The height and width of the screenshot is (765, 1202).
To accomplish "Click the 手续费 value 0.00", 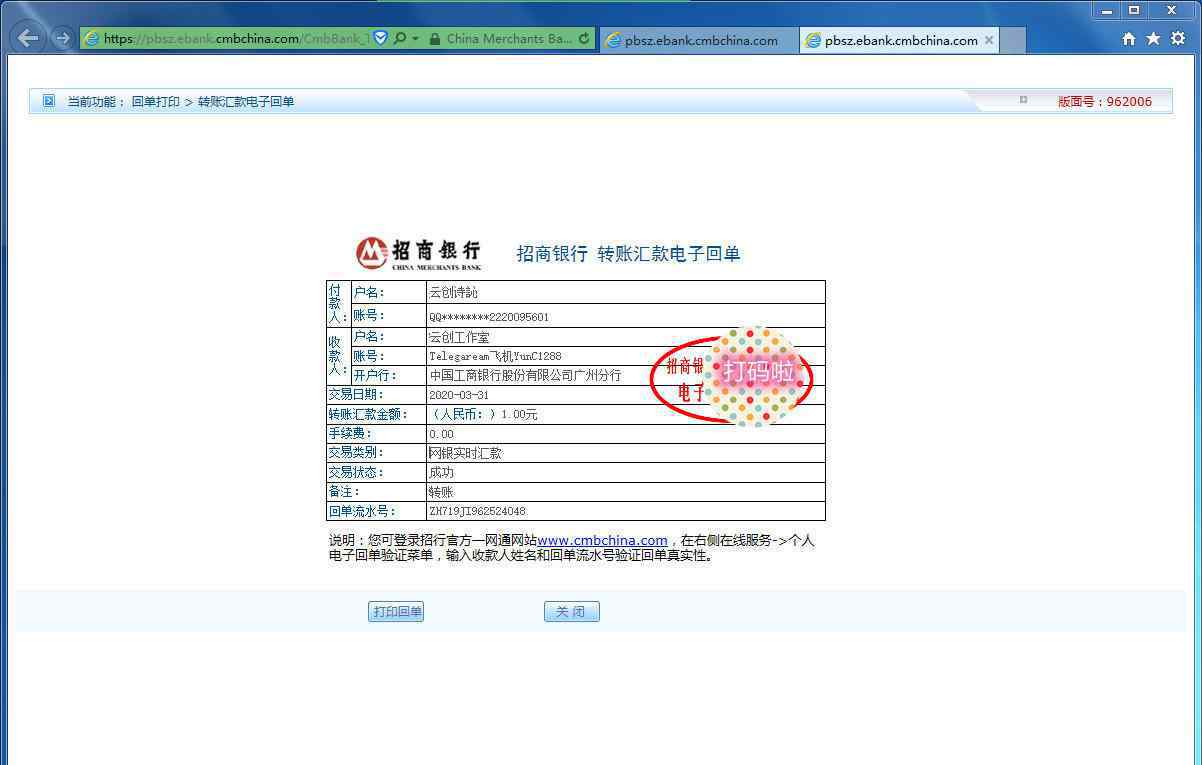I will pyautogui.click(x=441, y=434).
